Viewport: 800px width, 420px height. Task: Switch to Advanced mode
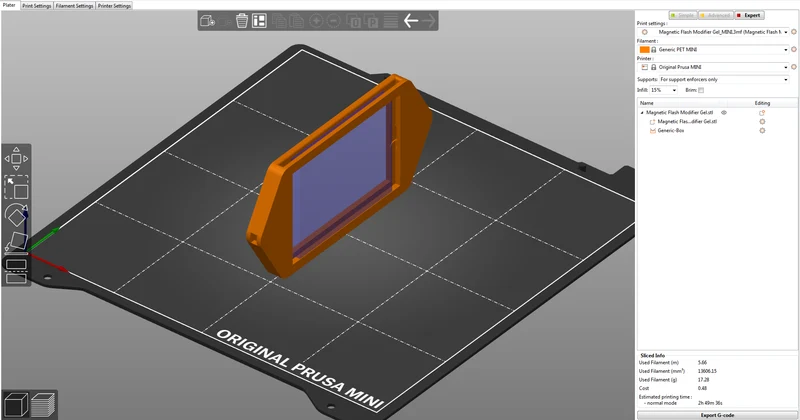[x=716, y=15]
